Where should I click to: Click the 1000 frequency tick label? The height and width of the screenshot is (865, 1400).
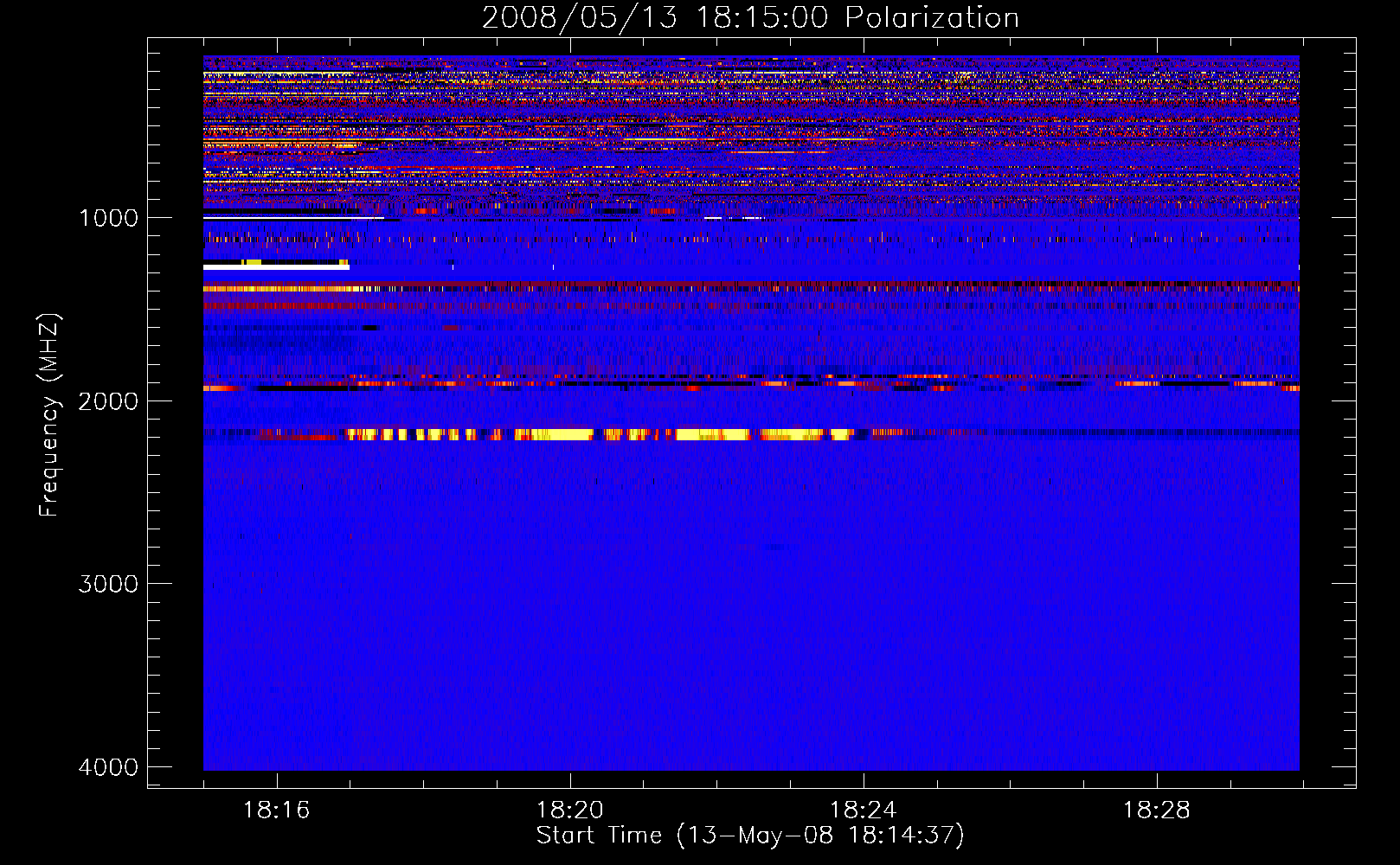(x=108, y=217)
